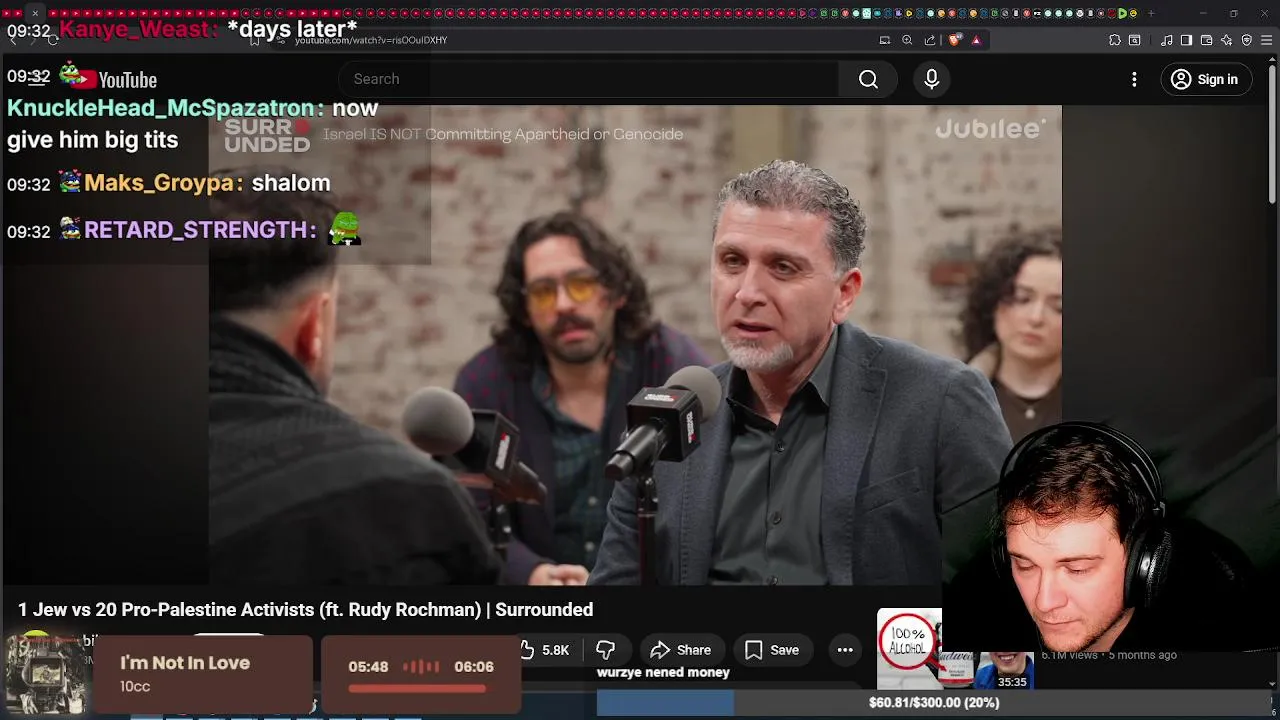Click Brave Shields lion icon in address bar

click(x=955, y=40)
